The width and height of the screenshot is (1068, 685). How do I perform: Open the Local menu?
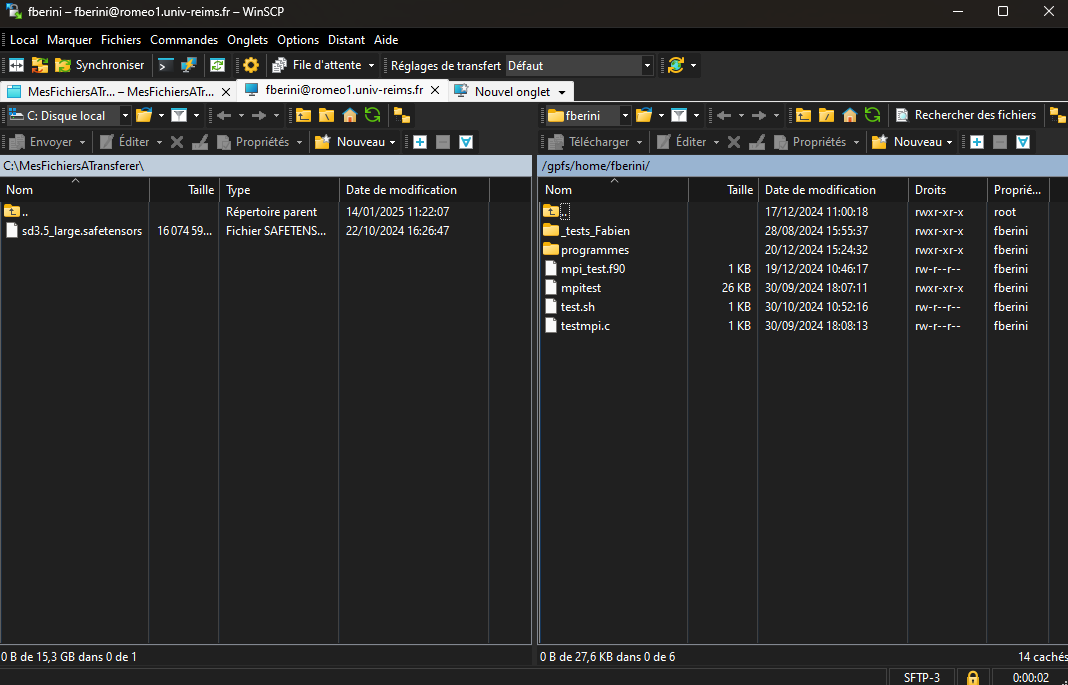click(24, 39)
